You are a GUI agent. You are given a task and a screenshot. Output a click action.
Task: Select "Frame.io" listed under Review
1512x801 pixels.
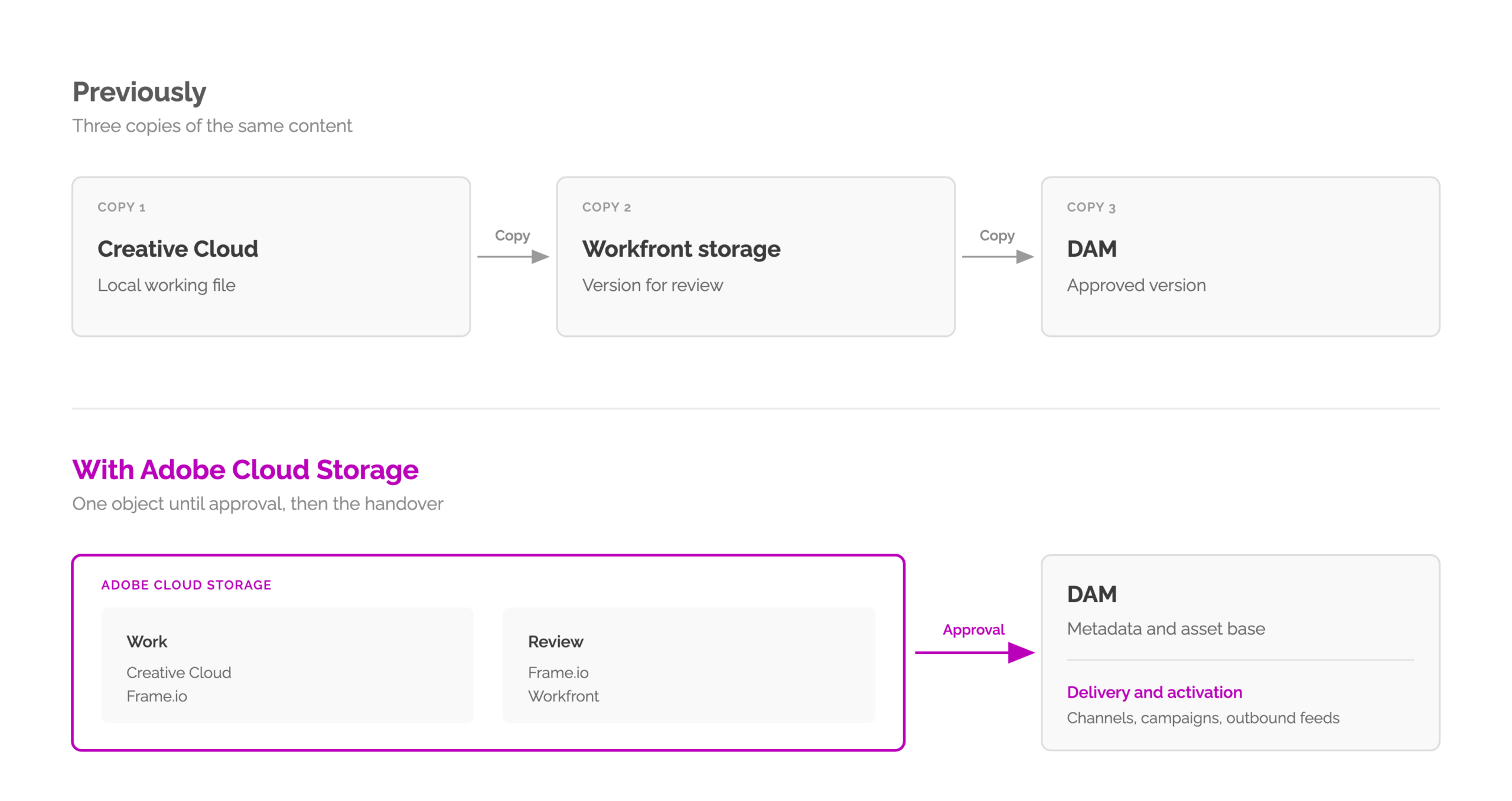558,672
